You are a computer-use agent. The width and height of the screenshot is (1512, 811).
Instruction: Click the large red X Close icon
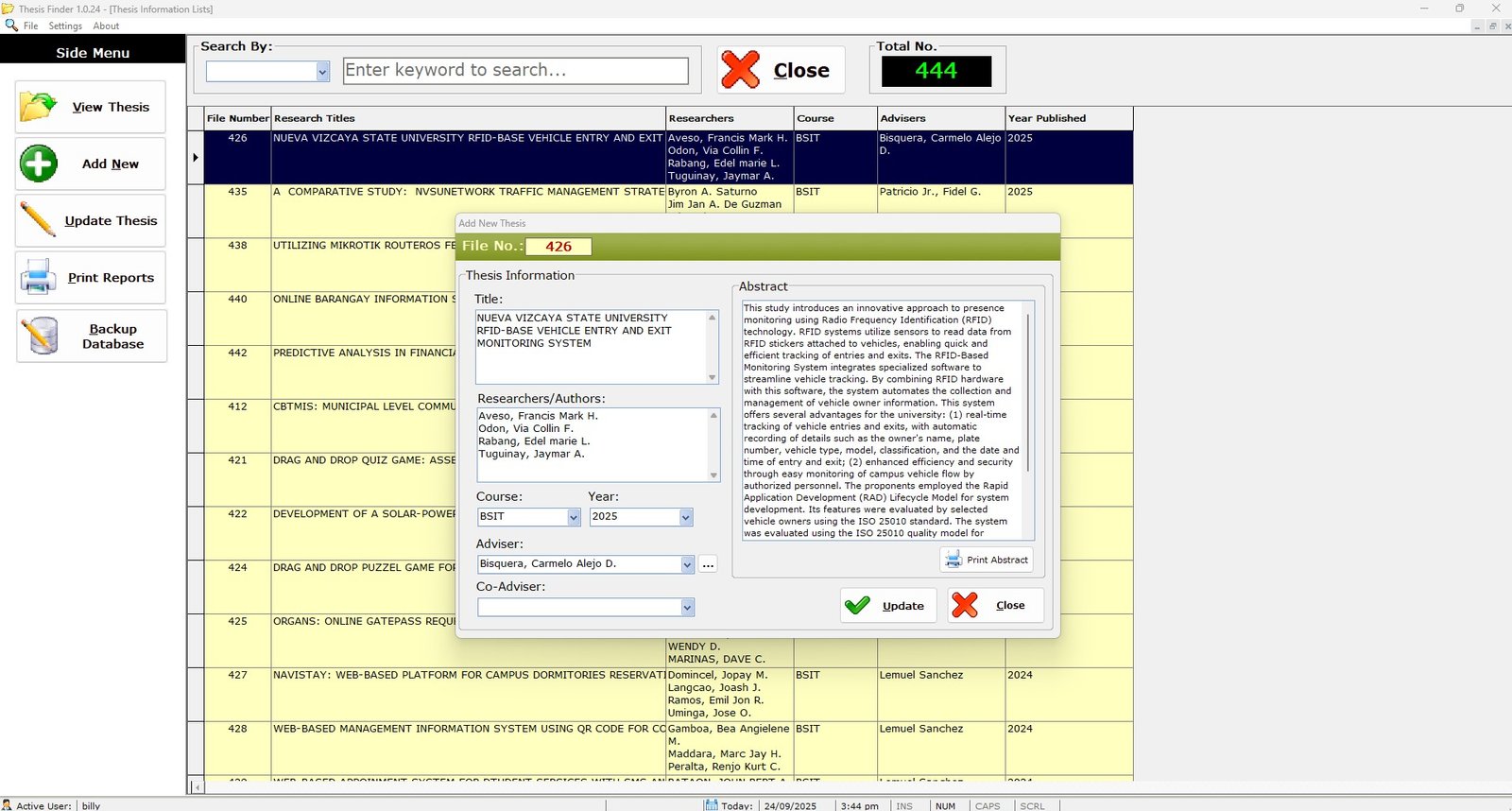tap(740, 70)
